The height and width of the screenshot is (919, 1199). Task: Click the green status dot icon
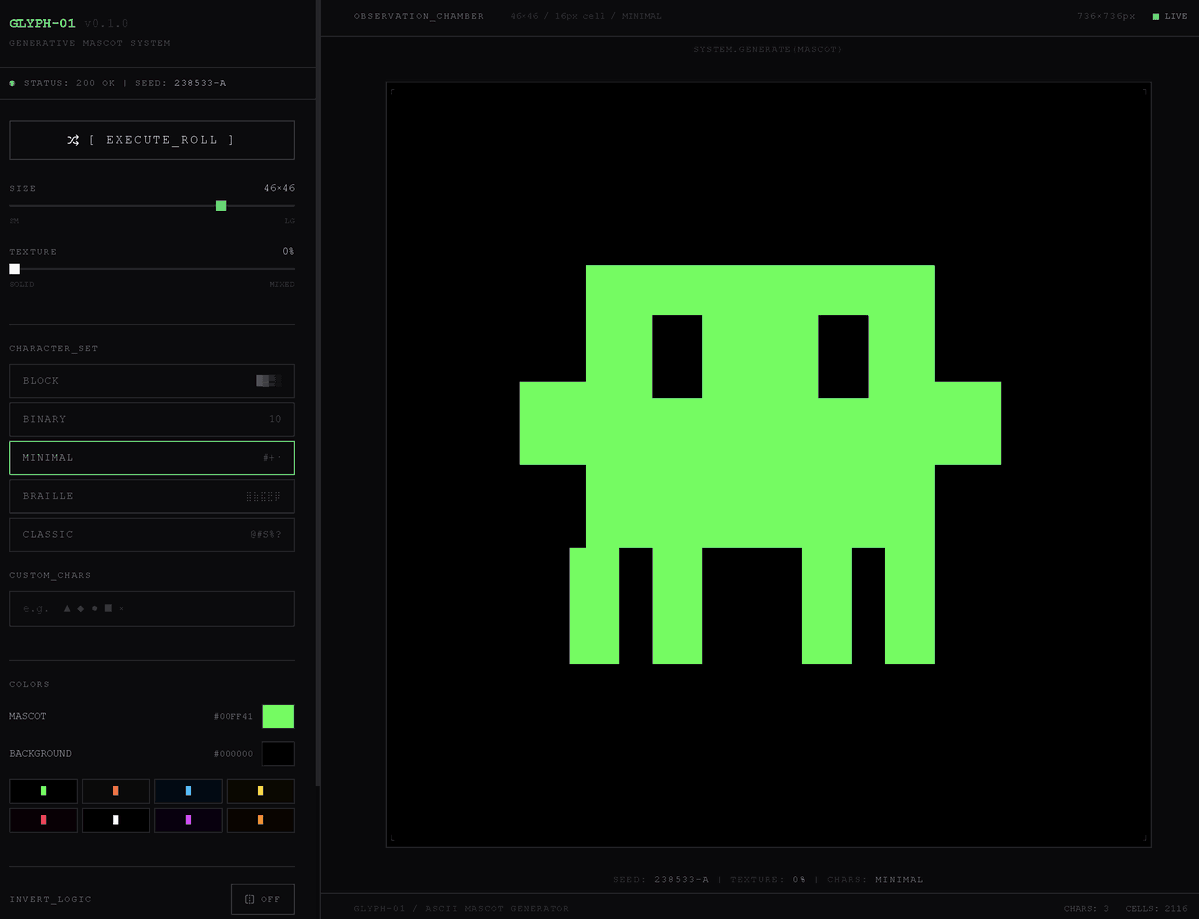click(x=12, y=83)
